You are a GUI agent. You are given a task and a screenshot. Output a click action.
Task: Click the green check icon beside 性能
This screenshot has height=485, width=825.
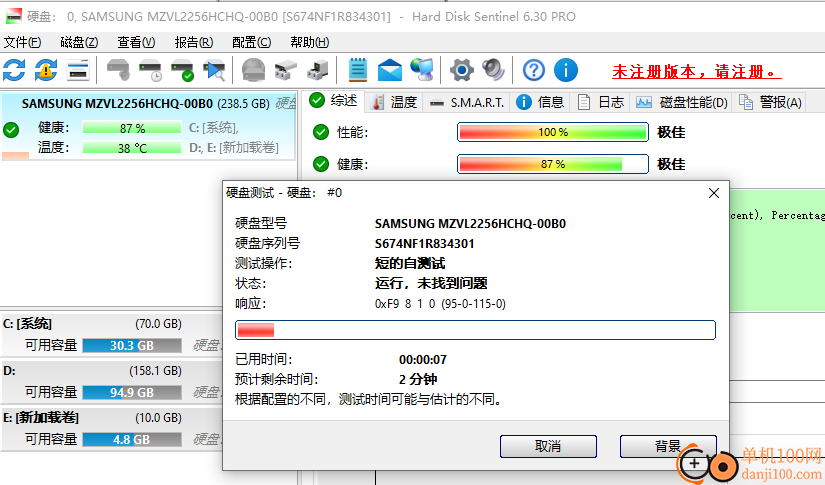pos(320,132)
